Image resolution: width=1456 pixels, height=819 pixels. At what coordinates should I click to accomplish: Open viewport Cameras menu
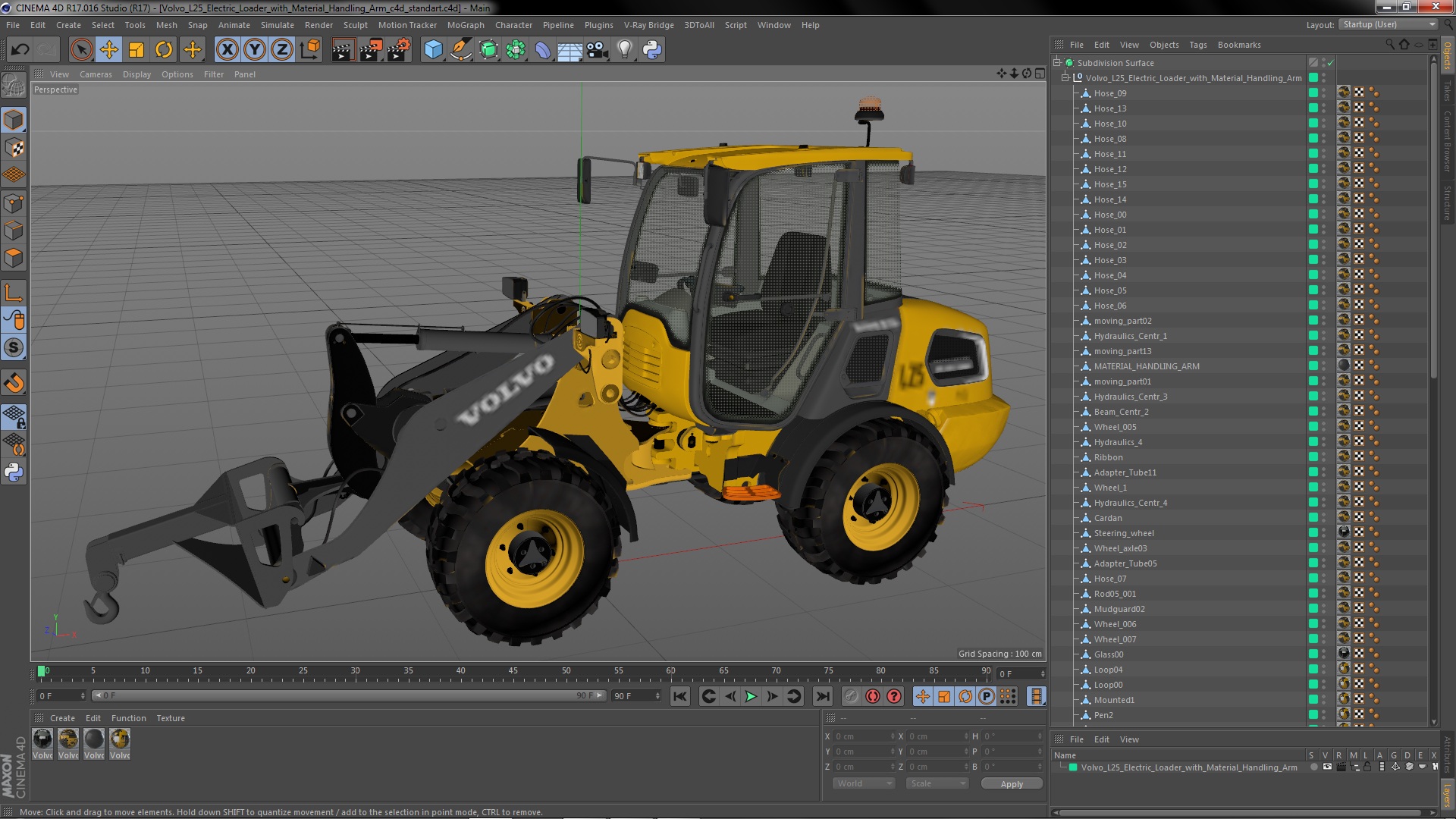pyautogui.click(x=96, y=74)
